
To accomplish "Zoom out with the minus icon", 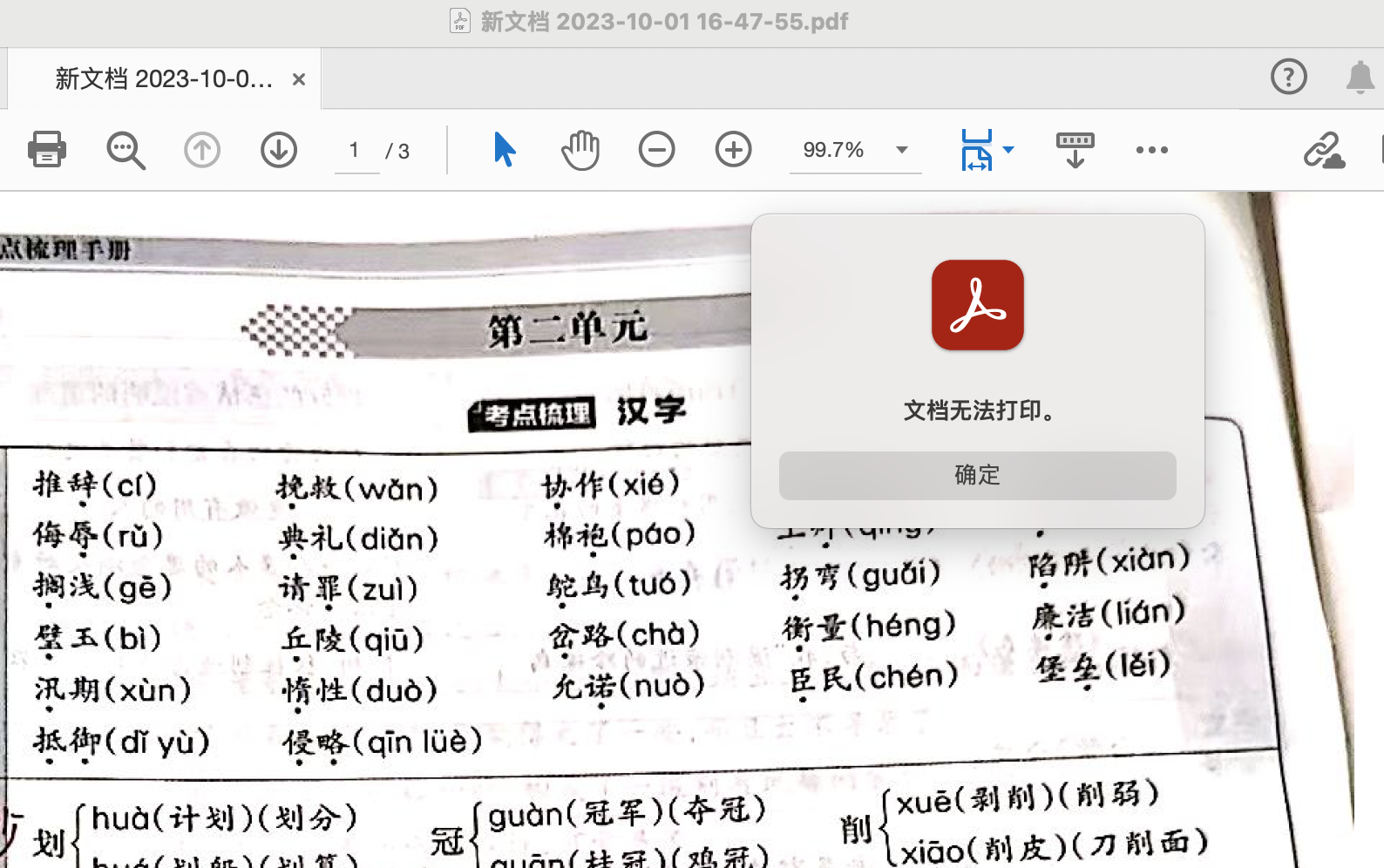I will (656, 150).
